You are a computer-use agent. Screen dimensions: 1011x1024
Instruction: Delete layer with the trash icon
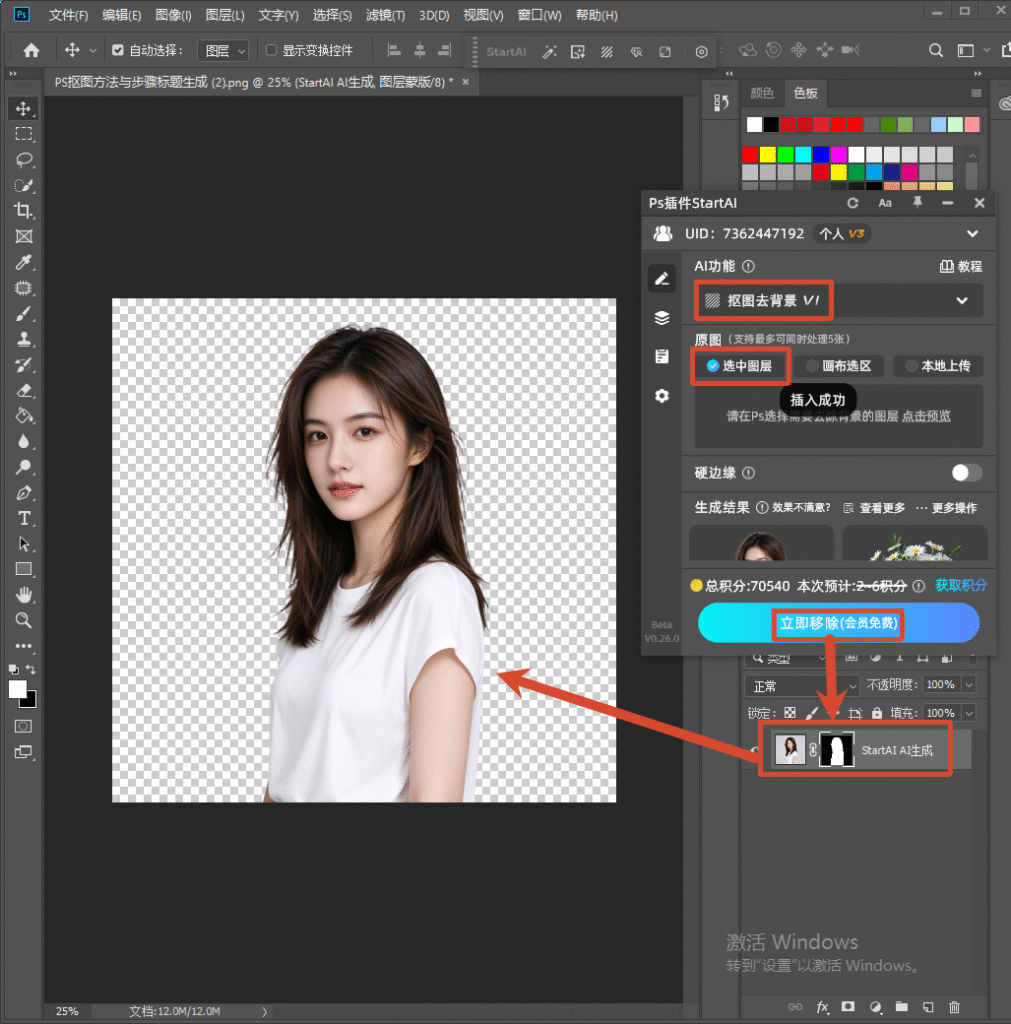coord(954,1006)
